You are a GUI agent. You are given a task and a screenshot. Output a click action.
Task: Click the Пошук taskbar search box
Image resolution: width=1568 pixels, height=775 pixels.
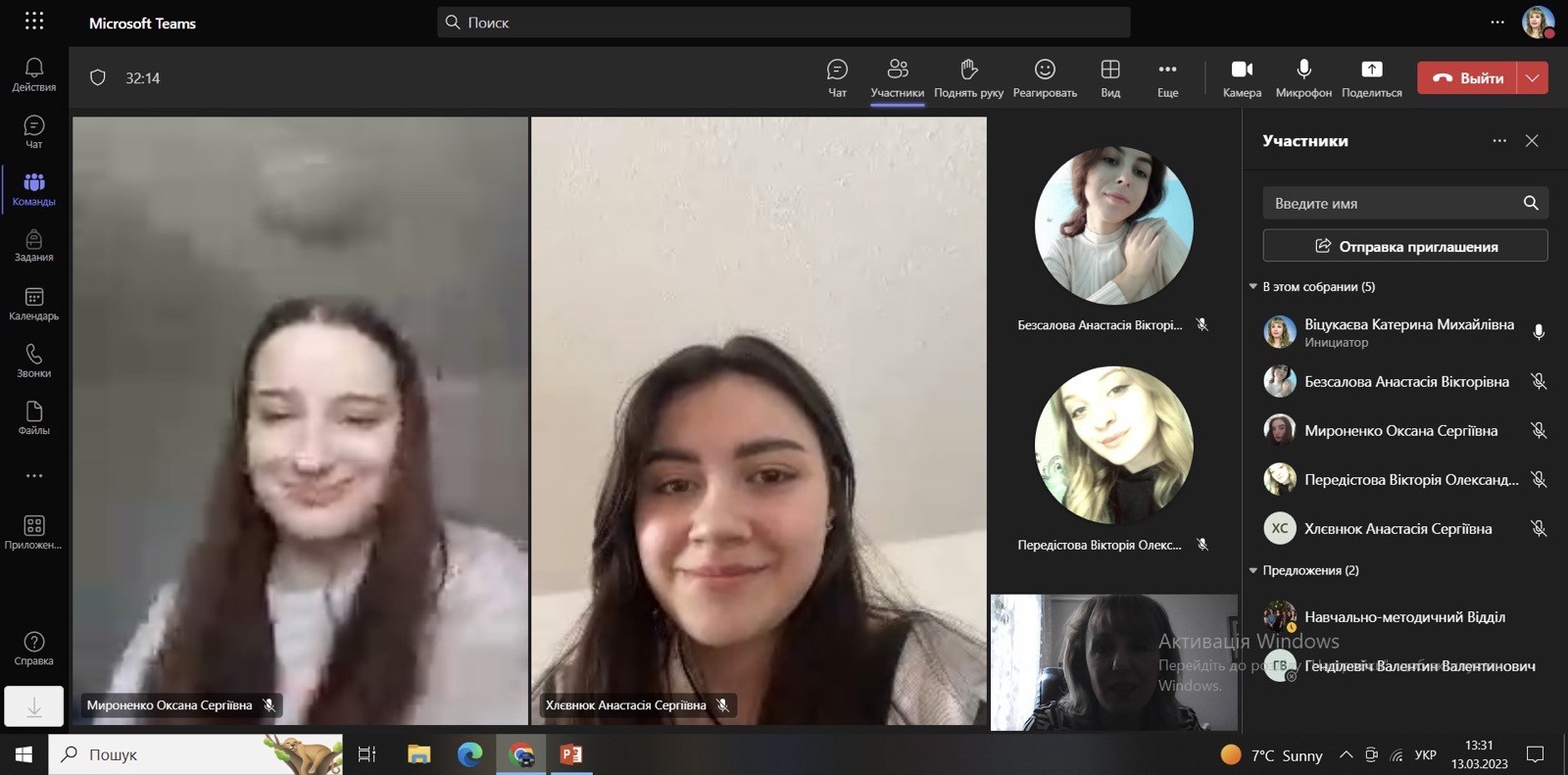click(196, 754)
